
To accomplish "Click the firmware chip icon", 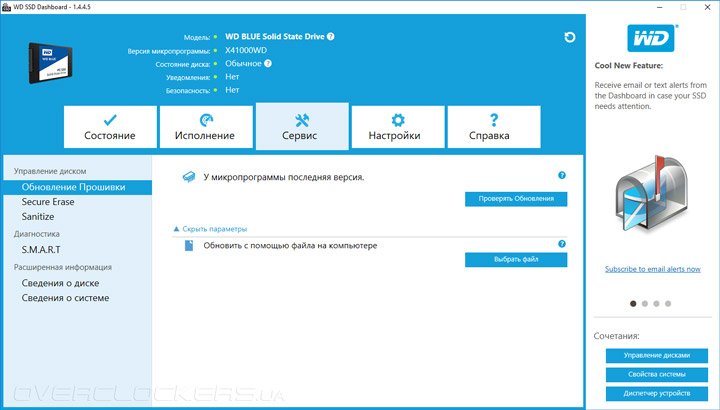I will [189, 177].
